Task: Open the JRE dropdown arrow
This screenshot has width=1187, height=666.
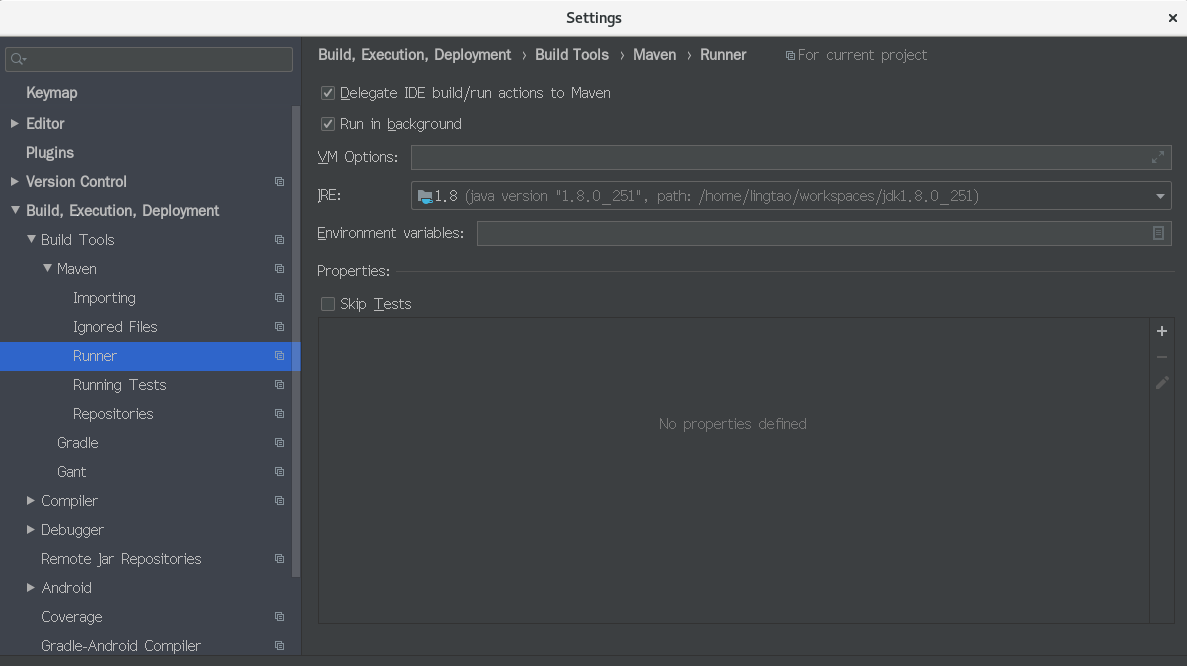Action: [x=1160, y=197]
